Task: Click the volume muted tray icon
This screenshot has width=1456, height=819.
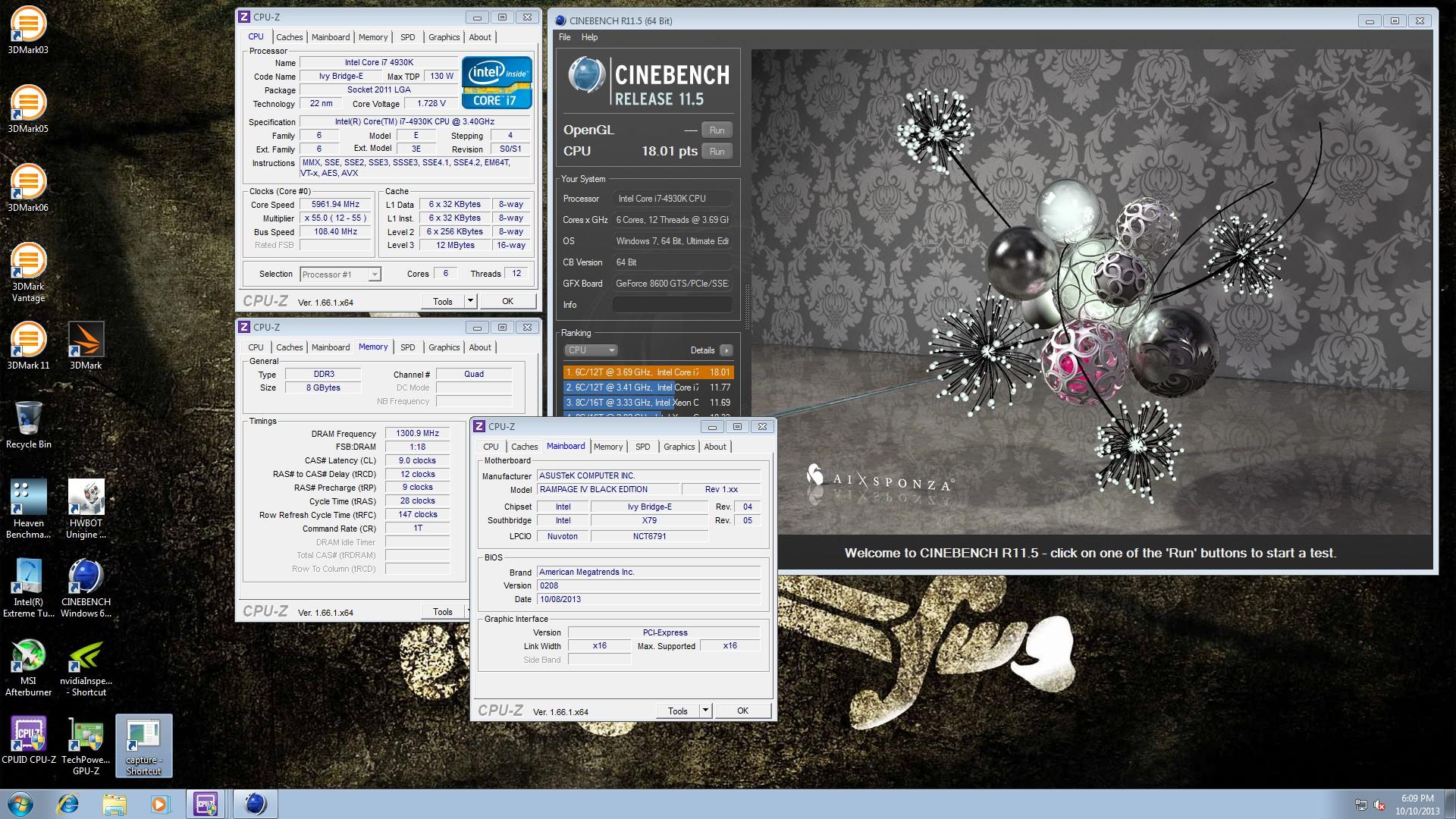Action: pos(1379,805)
